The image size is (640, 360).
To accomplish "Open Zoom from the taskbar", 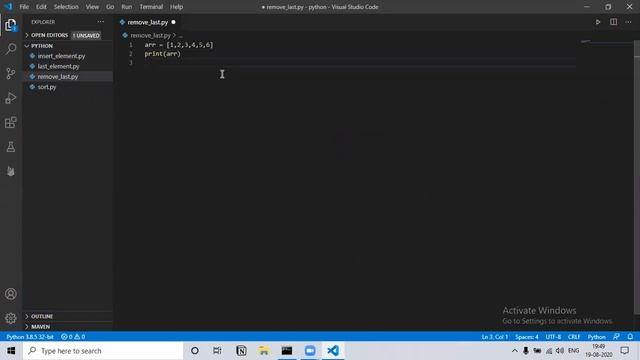I will tap(310, 351).
